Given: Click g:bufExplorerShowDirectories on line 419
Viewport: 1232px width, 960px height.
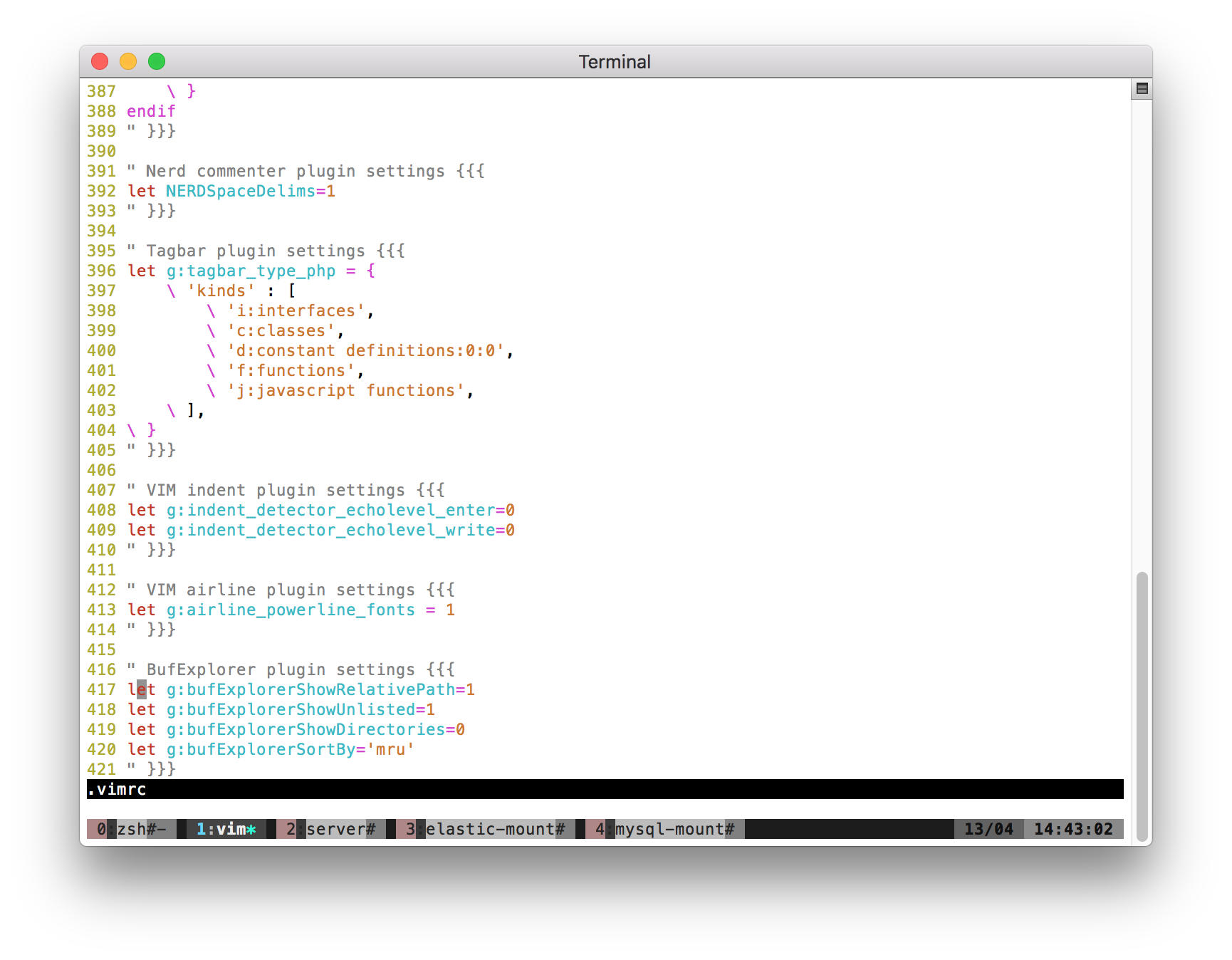Looking at the screenshot, I should coord(306,729).
